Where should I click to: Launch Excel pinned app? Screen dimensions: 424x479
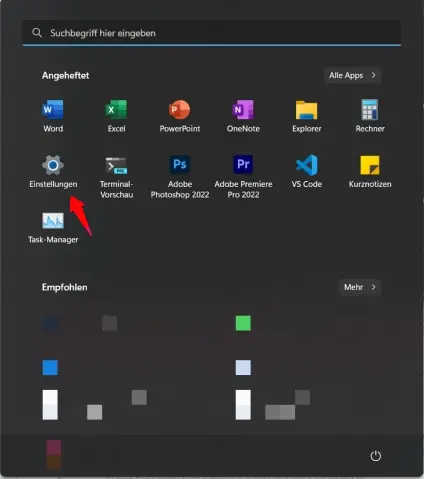[x=116, y=116]
